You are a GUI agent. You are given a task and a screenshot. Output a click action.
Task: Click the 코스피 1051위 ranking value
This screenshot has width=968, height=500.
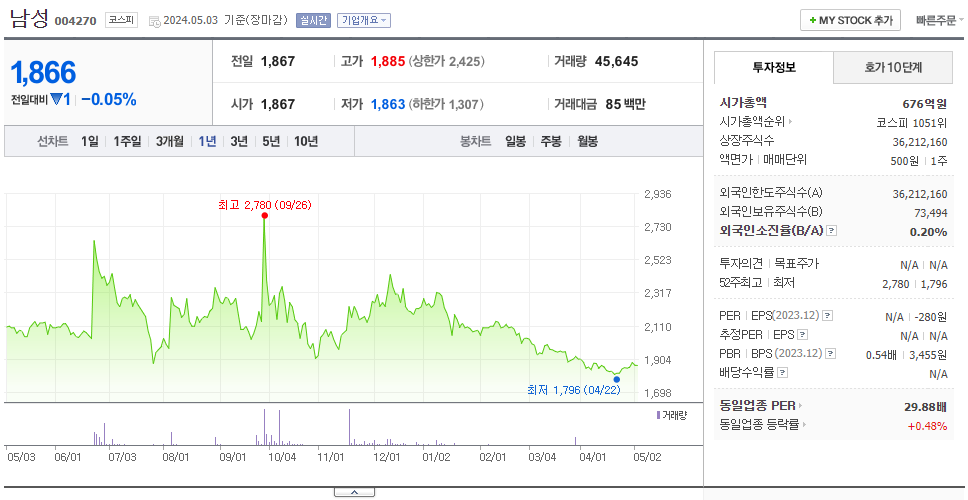[912, 122]
